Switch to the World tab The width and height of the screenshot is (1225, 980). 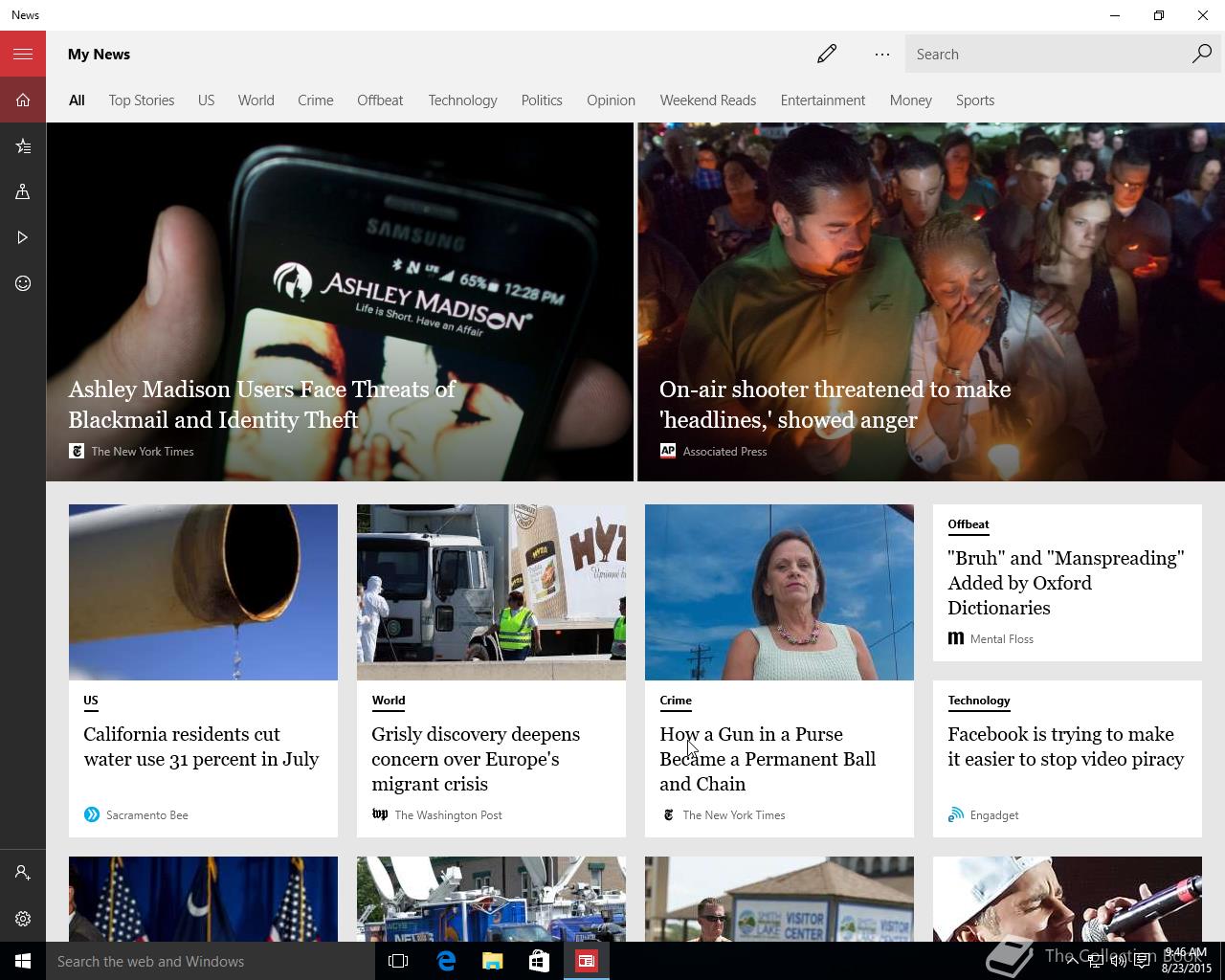click(x=256, y=100)
